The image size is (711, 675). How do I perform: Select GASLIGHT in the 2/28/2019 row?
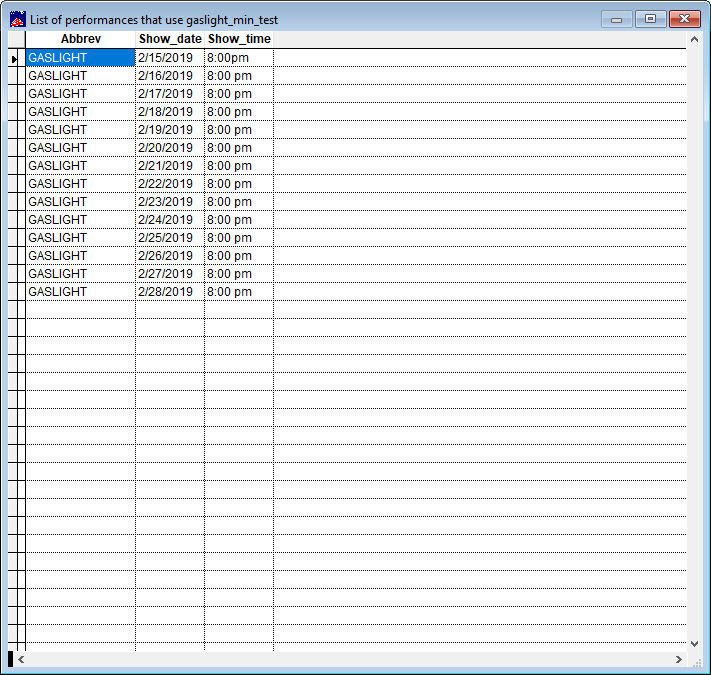[x=81, y=291]
